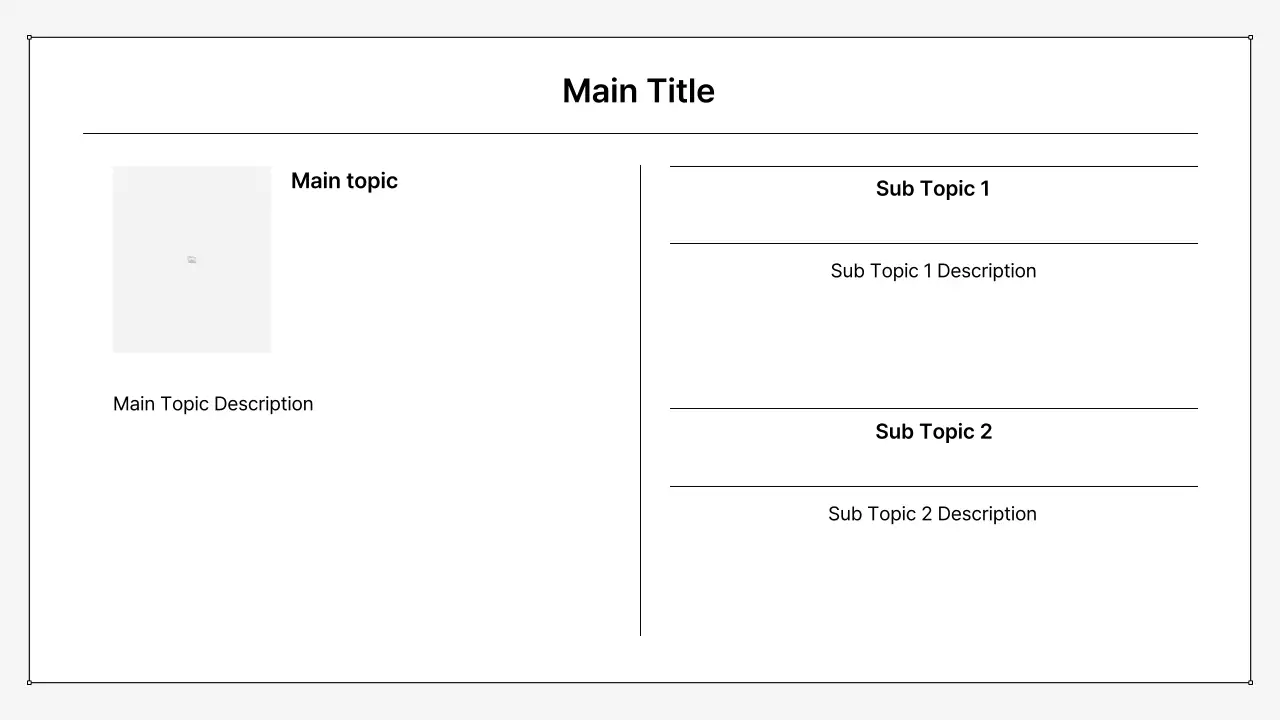Viewport: 1280px width, 720px height.
Task: Select the vertical divider line between columns
Action: (x=640, y=400)
